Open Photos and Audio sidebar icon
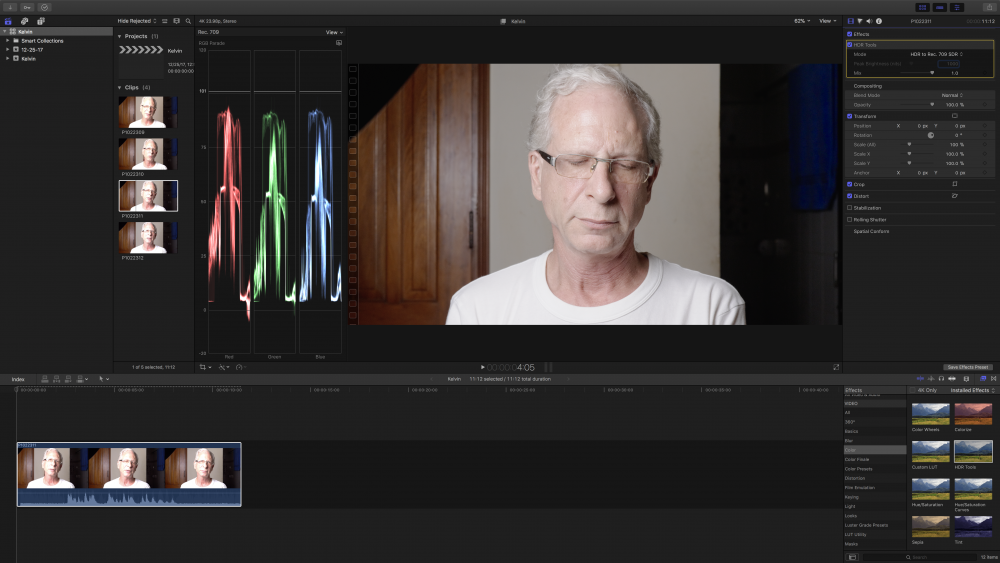1000x563 pixels. (x=25, y=20)
